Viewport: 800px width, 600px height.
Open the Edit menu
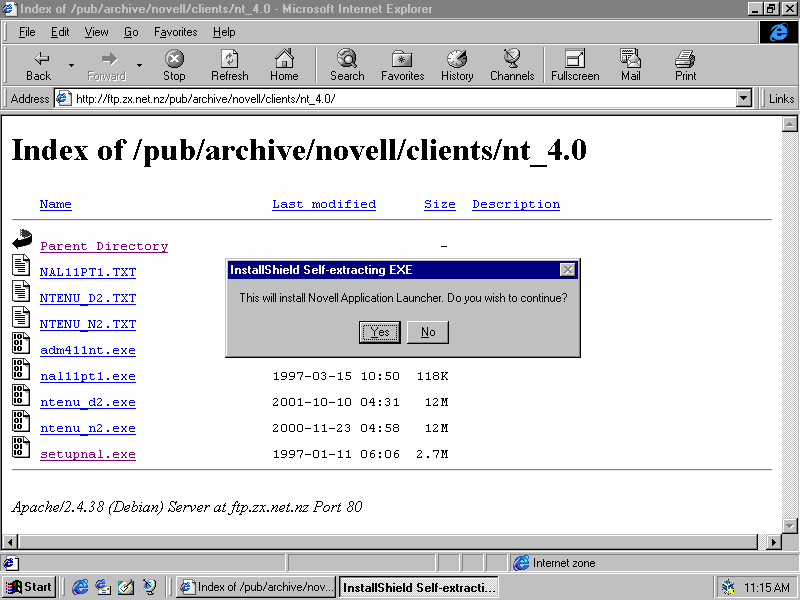click(x=60, y=32)
